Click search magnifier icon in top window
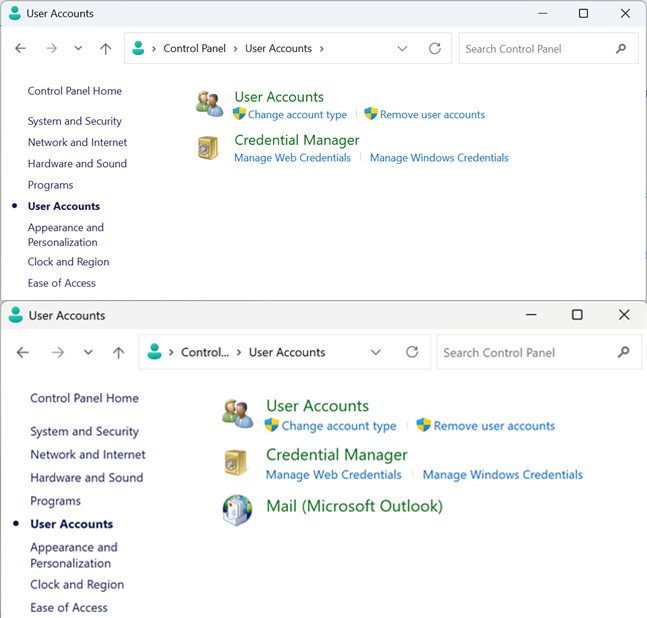 pyautogui.click(x=621, y=49)
